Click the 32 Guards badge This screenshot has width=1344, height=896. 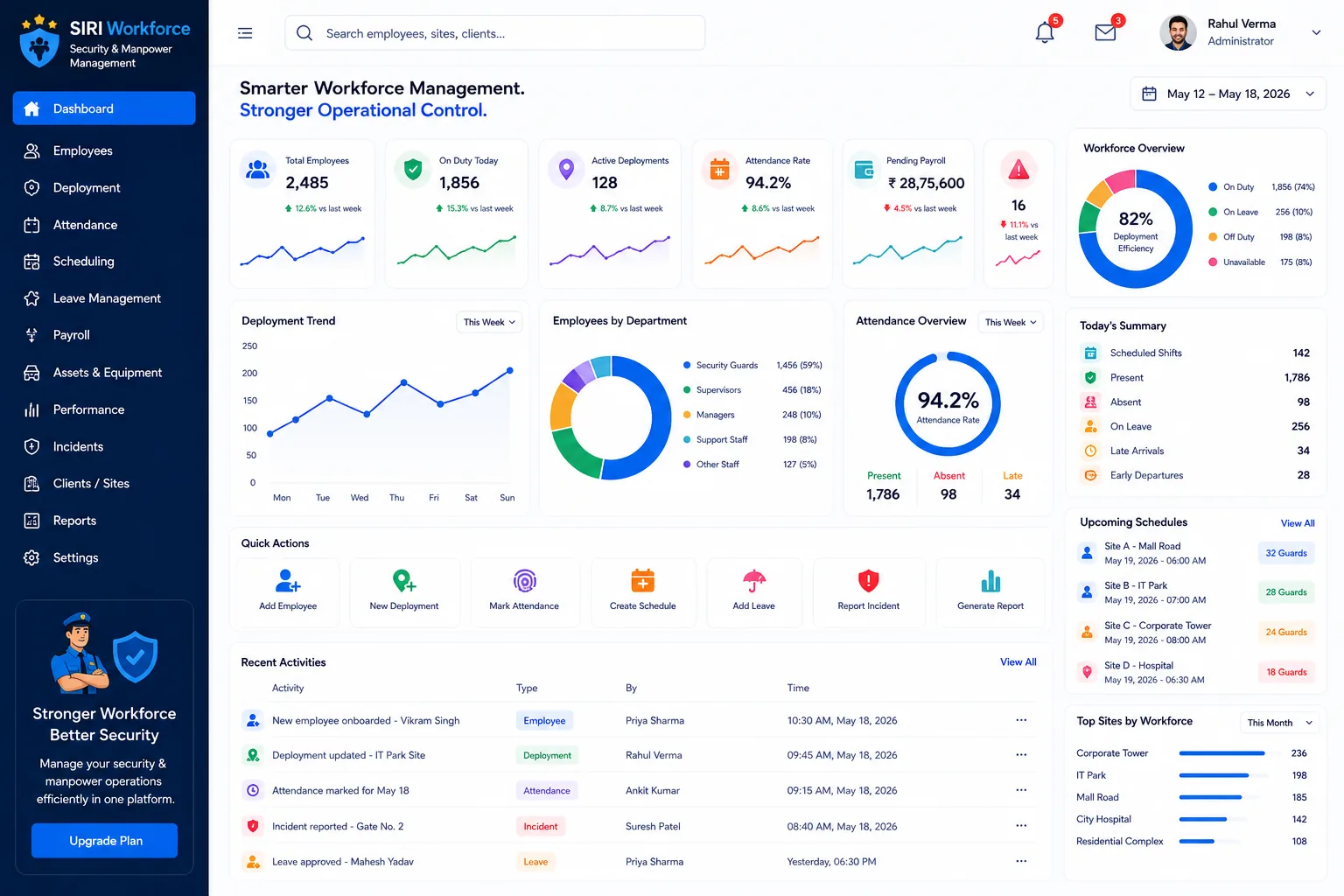[x=1286, y=553]
